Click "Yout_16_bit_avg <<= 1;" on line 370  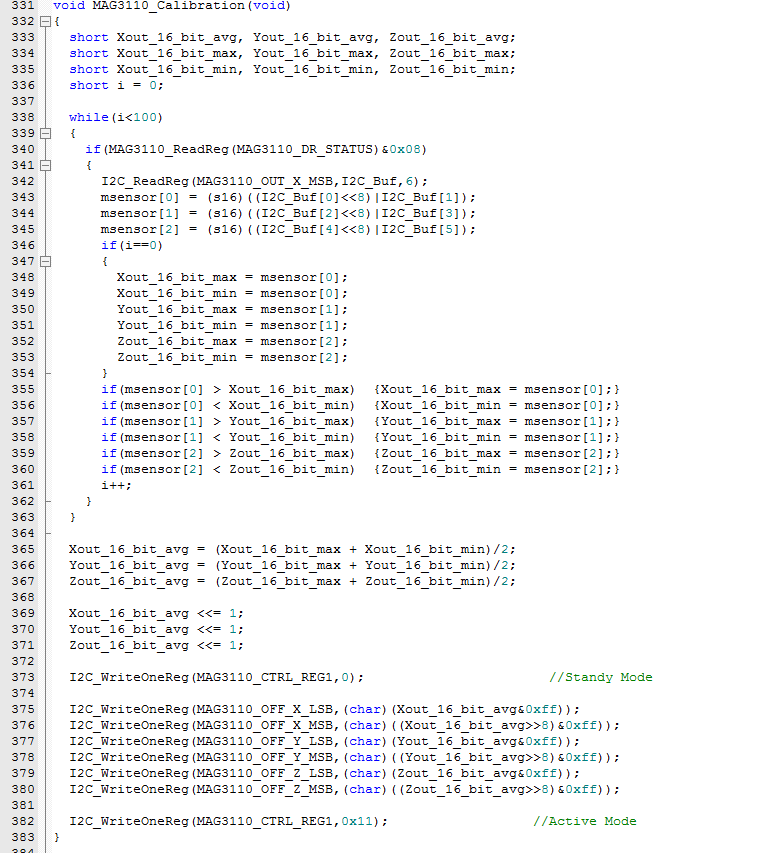coord(156,629)
